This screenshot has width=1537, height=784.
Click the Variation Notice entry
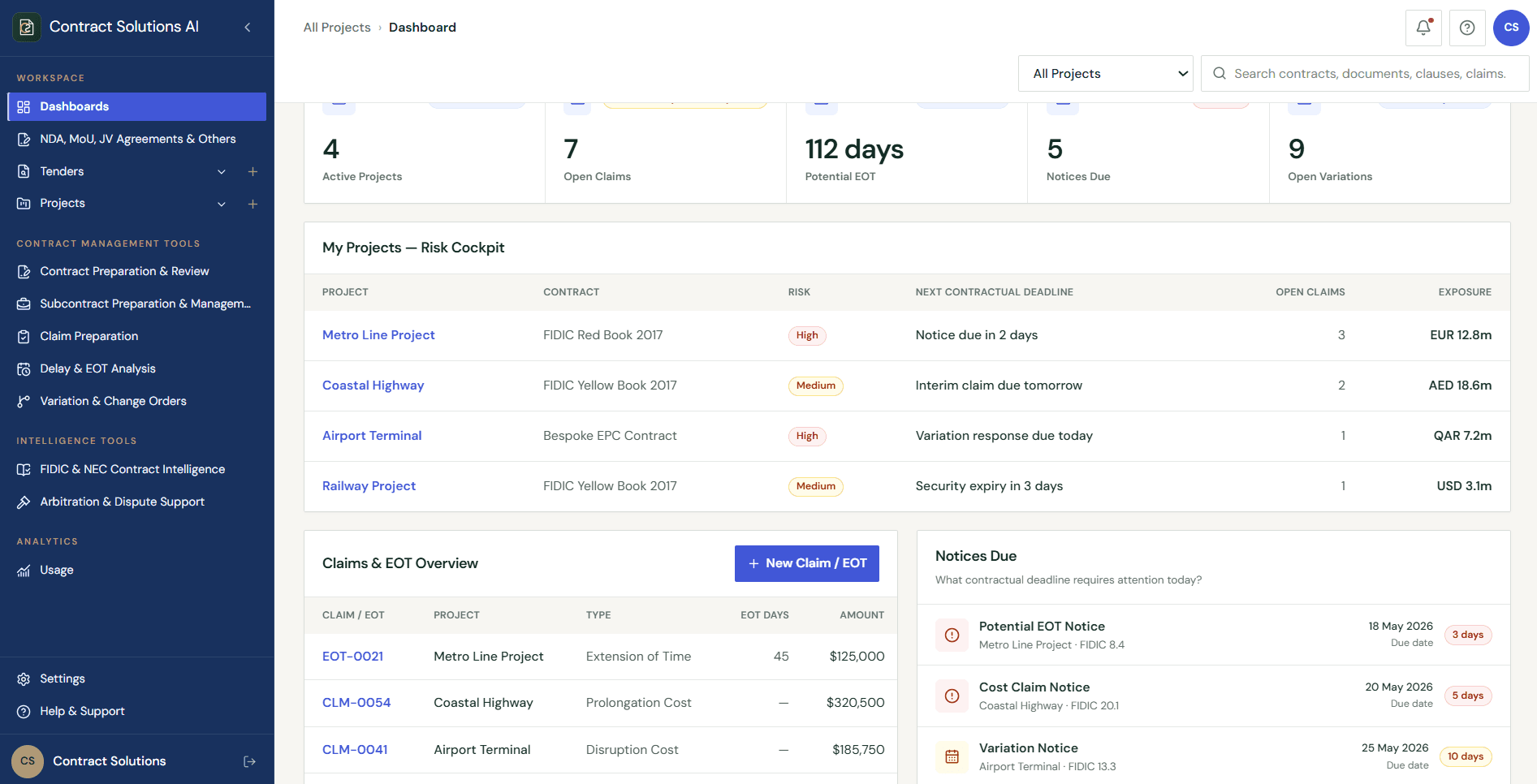pos(1213,756)
